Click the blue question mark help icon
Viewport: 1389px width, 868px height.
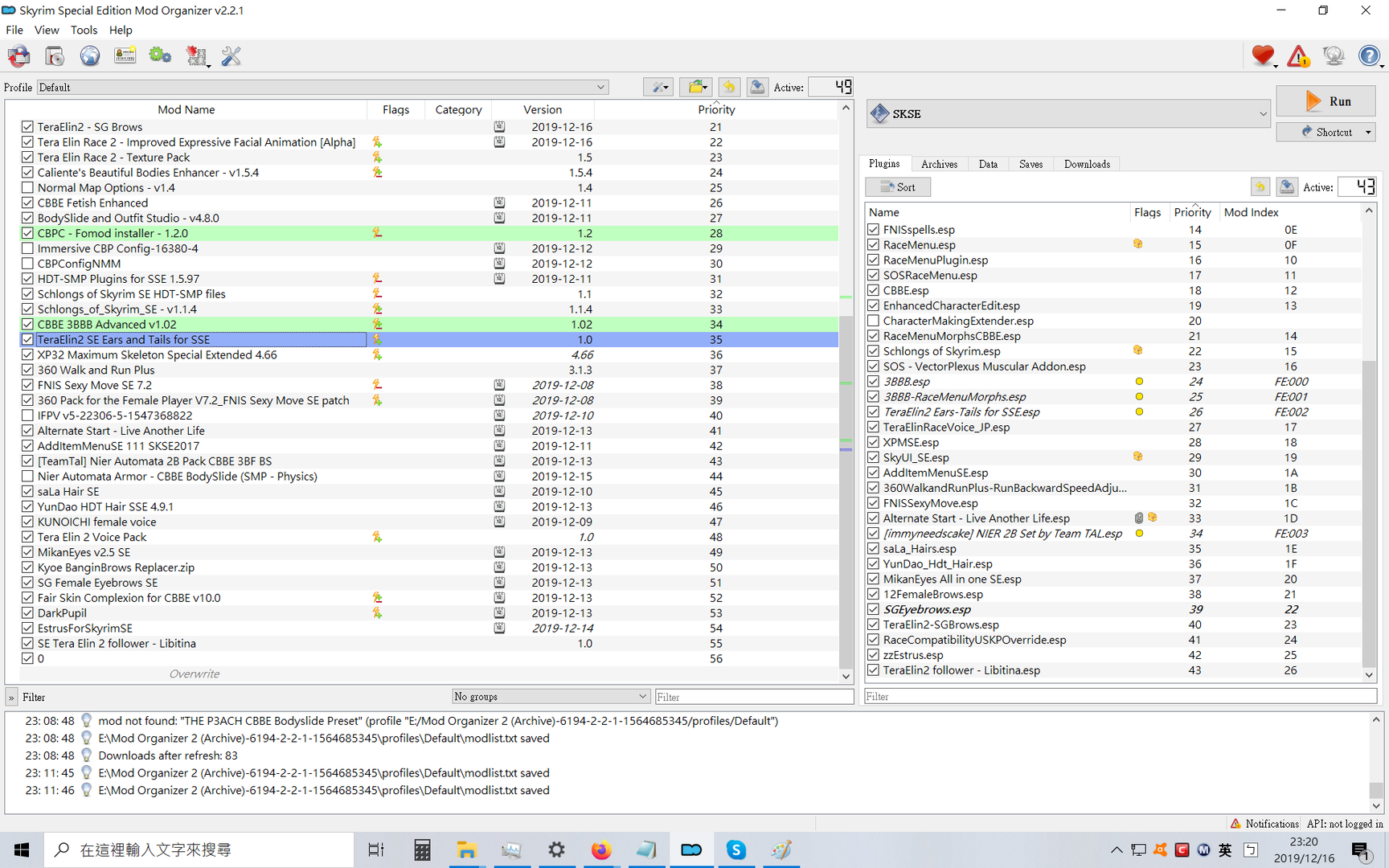coord(1369,55)
